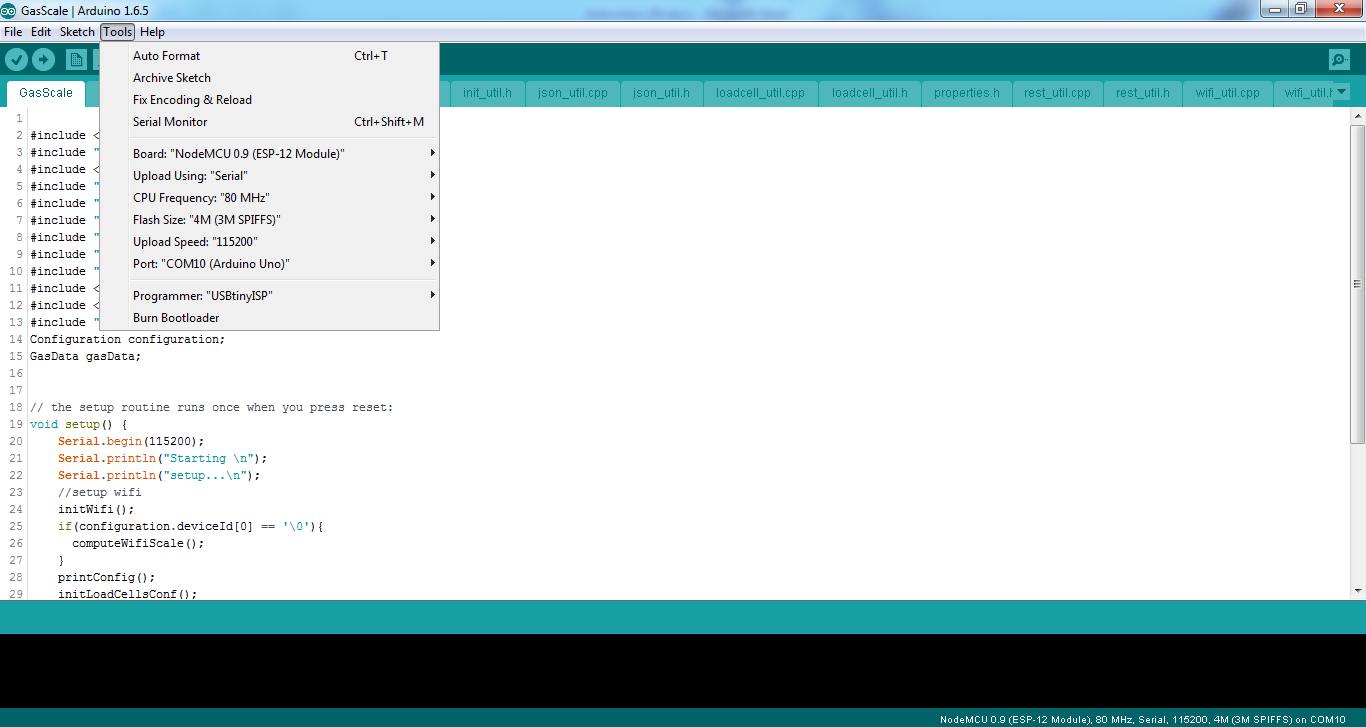Expand the Flash Size submenu

coord(285,219)
